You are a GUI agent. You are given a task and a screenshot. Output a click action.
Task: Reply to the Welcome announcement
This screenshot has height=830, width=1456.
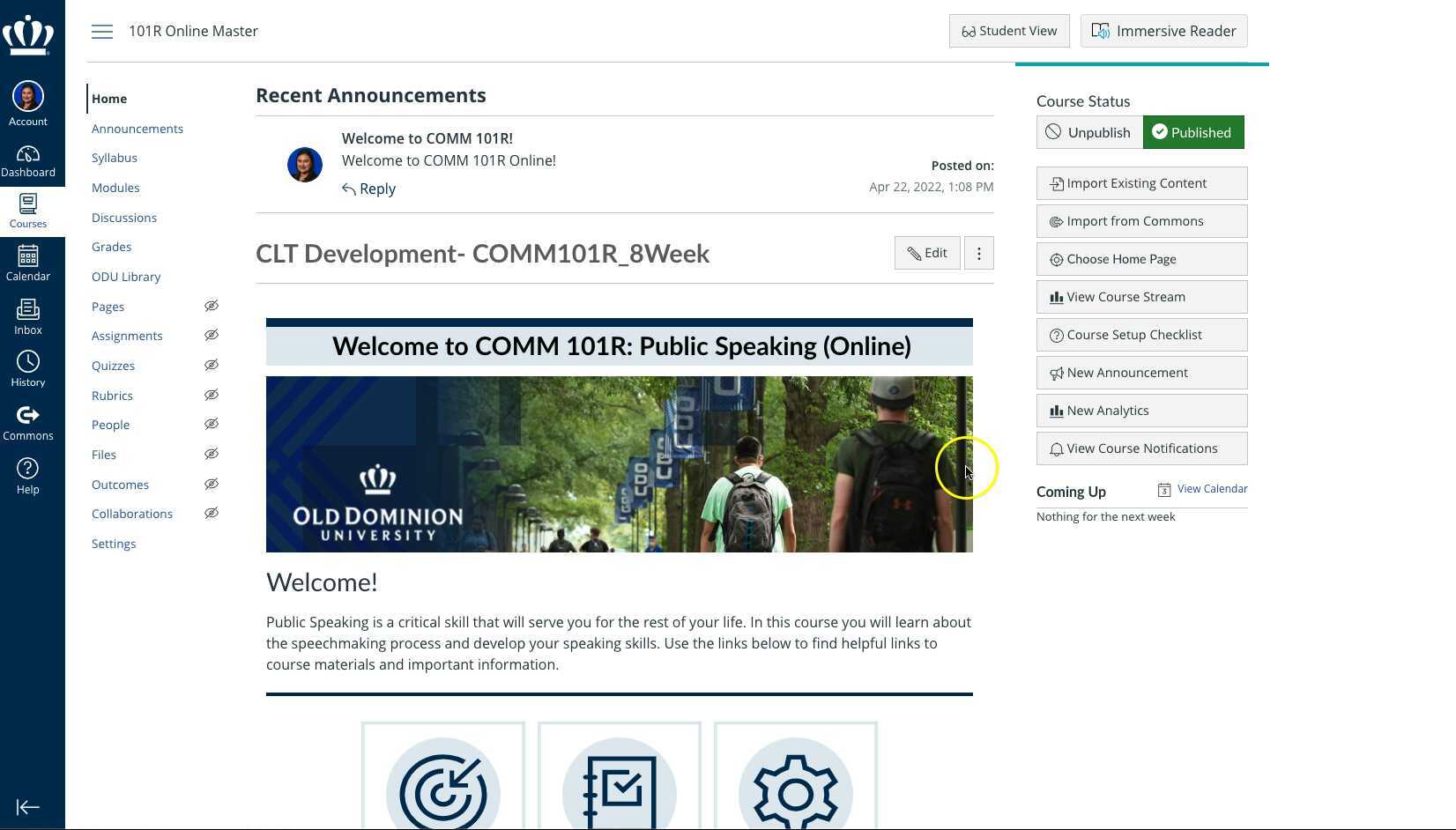pyautogui.click(x=369, y=189)
